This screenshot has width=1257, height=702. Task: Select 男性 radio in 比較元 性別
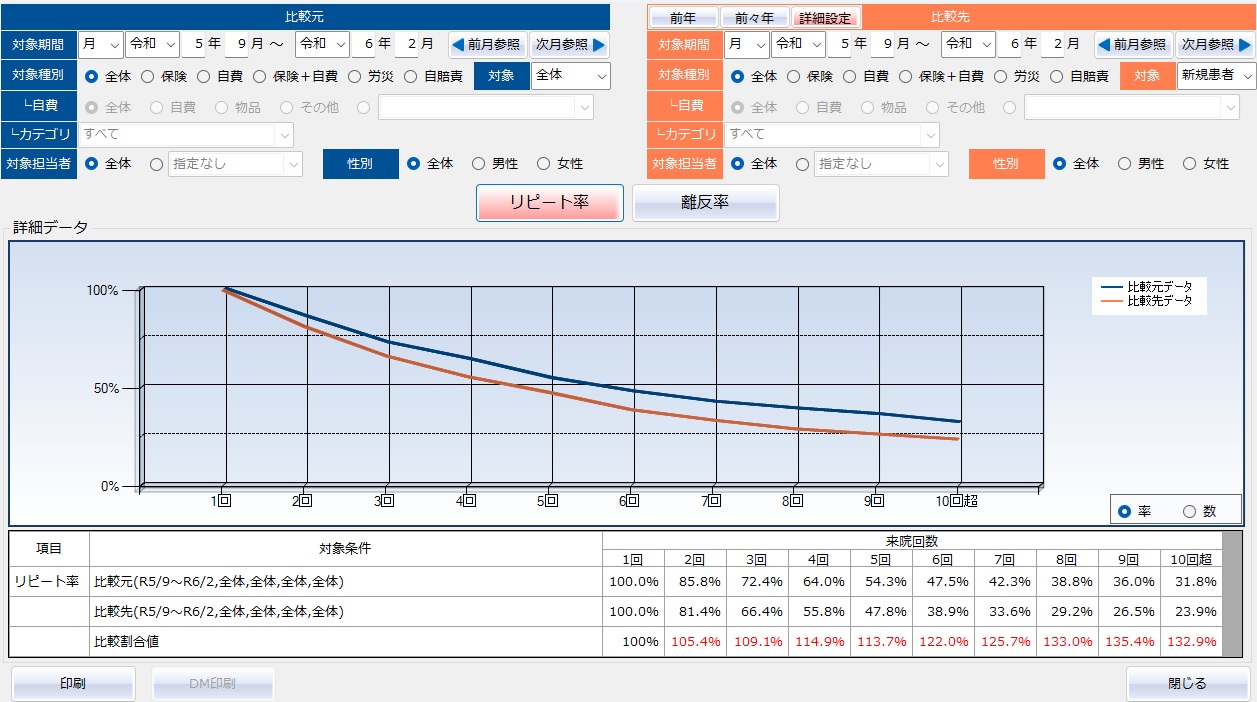pyautogui.click(x=479, y=164)
